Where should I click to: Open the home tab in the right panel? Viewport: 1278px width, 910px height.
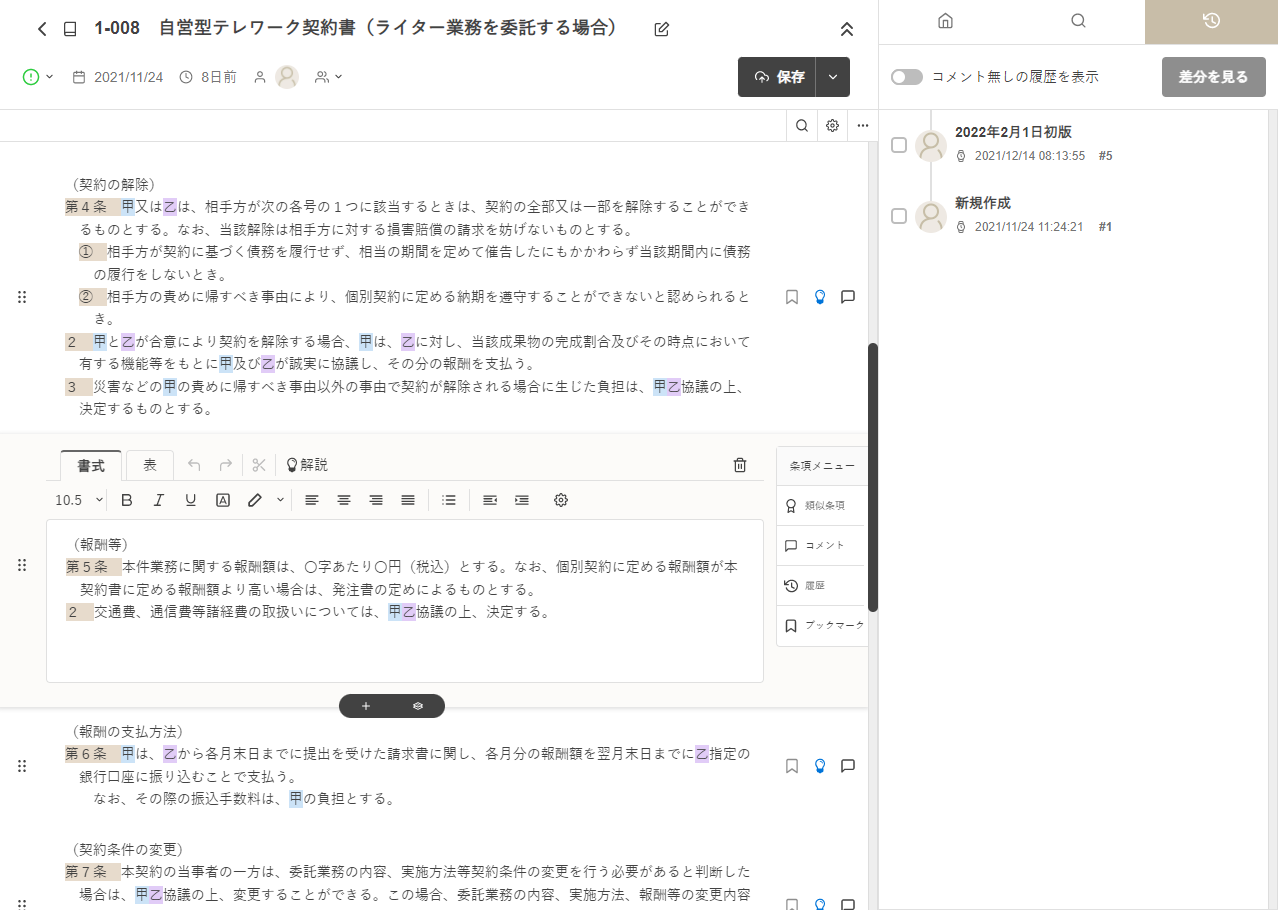(x=945, y=21)
